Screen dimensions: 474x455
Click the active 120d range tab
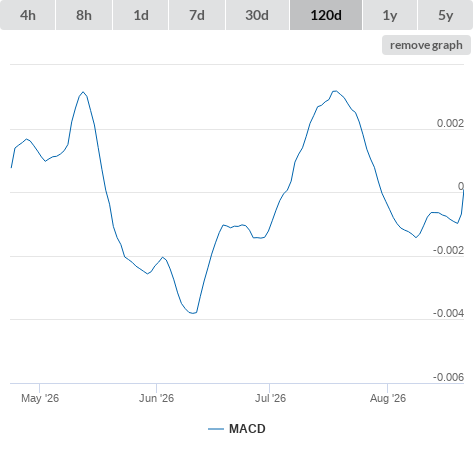pos(326,15)
